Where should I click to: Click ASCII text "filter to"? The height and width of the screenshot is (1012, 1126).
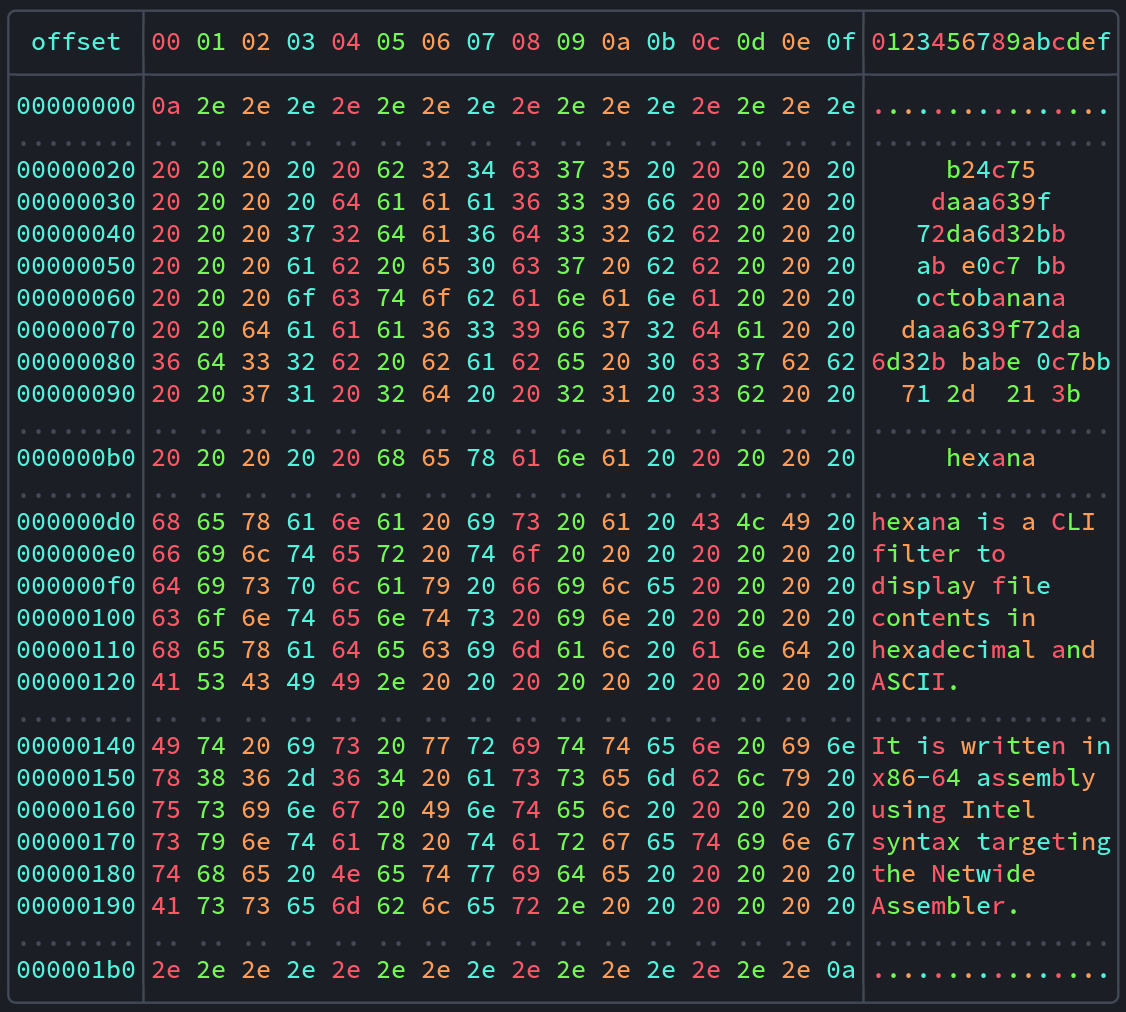(939, 554)
